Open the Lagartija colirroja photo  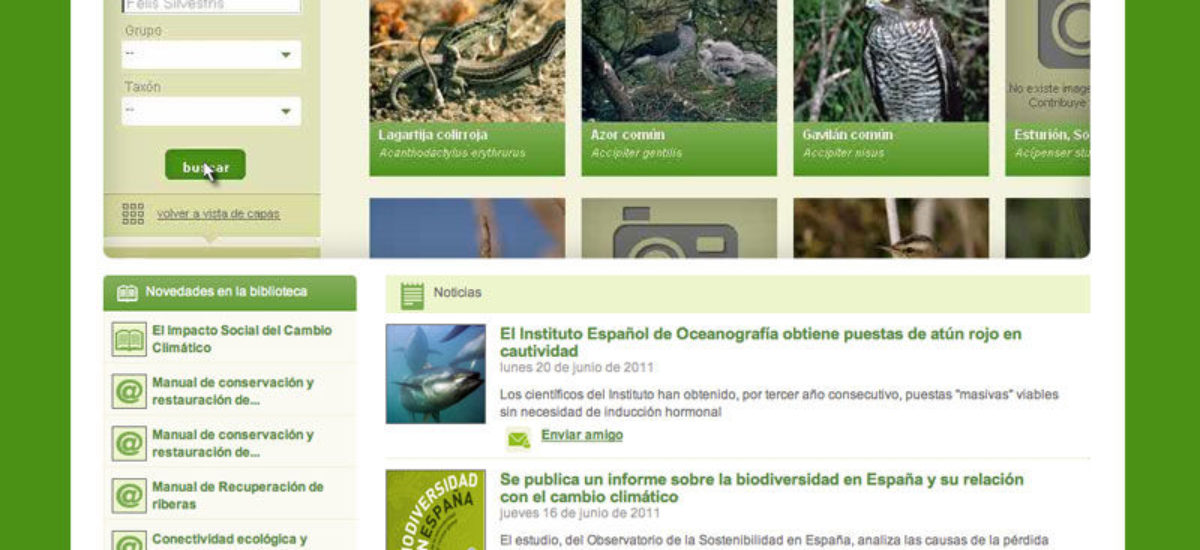pos(467,61)
